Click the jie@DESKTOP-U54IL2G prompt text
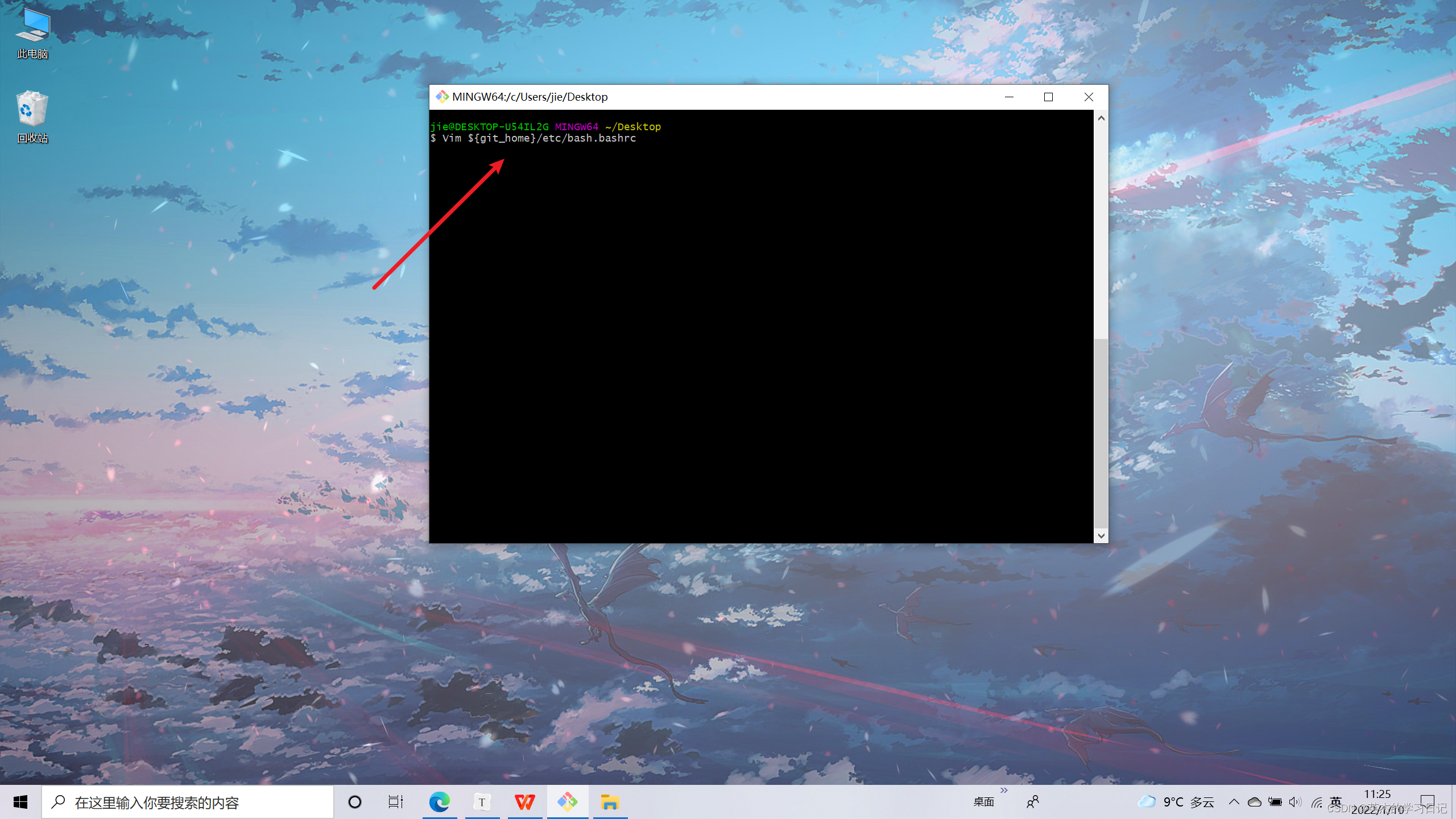This screenshot has height=819, width=1456. point(489,126)
